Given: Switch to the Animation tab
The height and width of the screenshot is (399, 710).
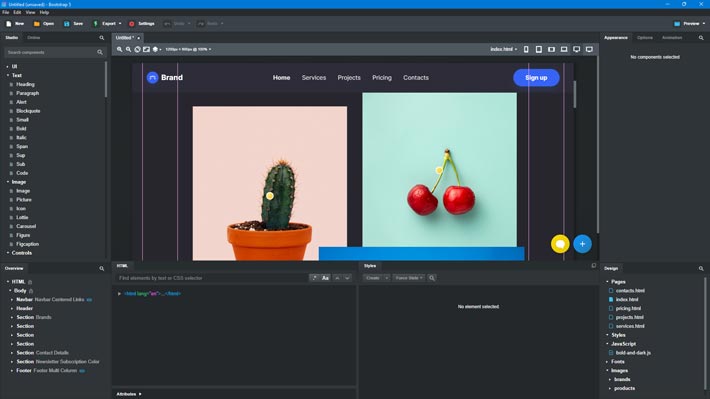Looking at the screenshot, I should click(x=672, y=38).
